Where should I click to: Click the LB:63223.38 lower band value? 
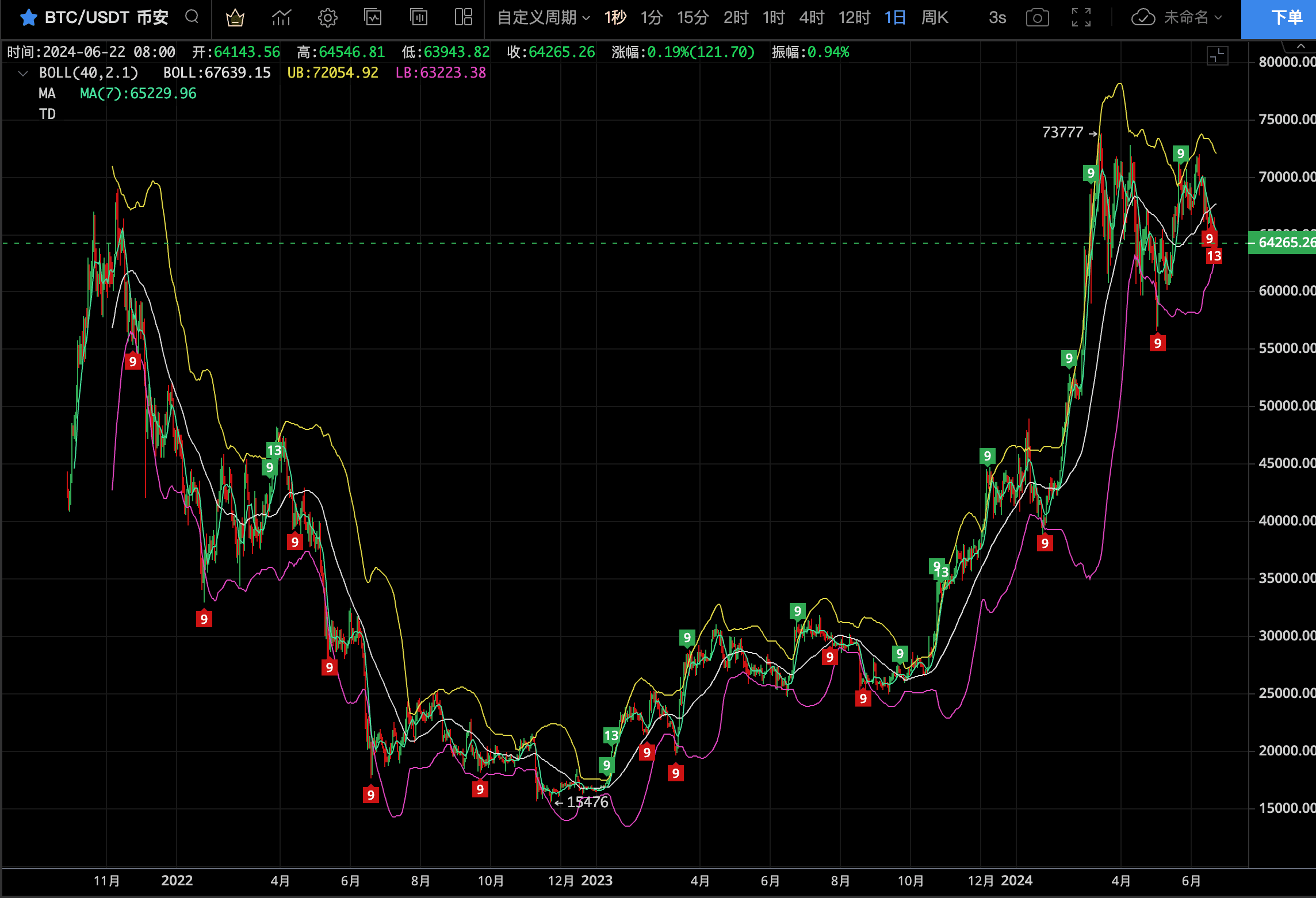point(441,72)
